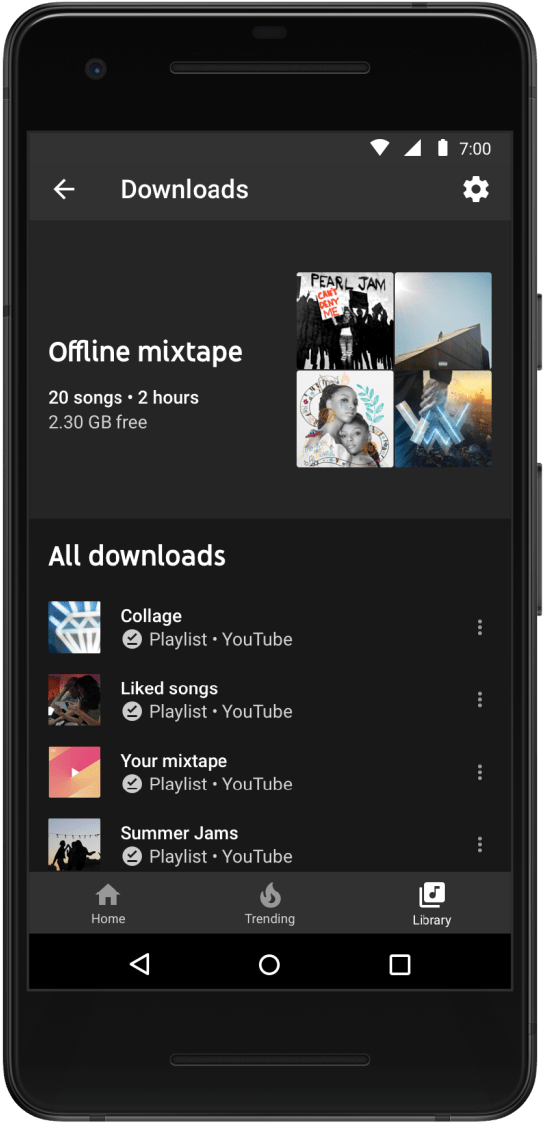
Task: Tap the '20 songs • 2 hours' text
Action: tap(123, 397)
